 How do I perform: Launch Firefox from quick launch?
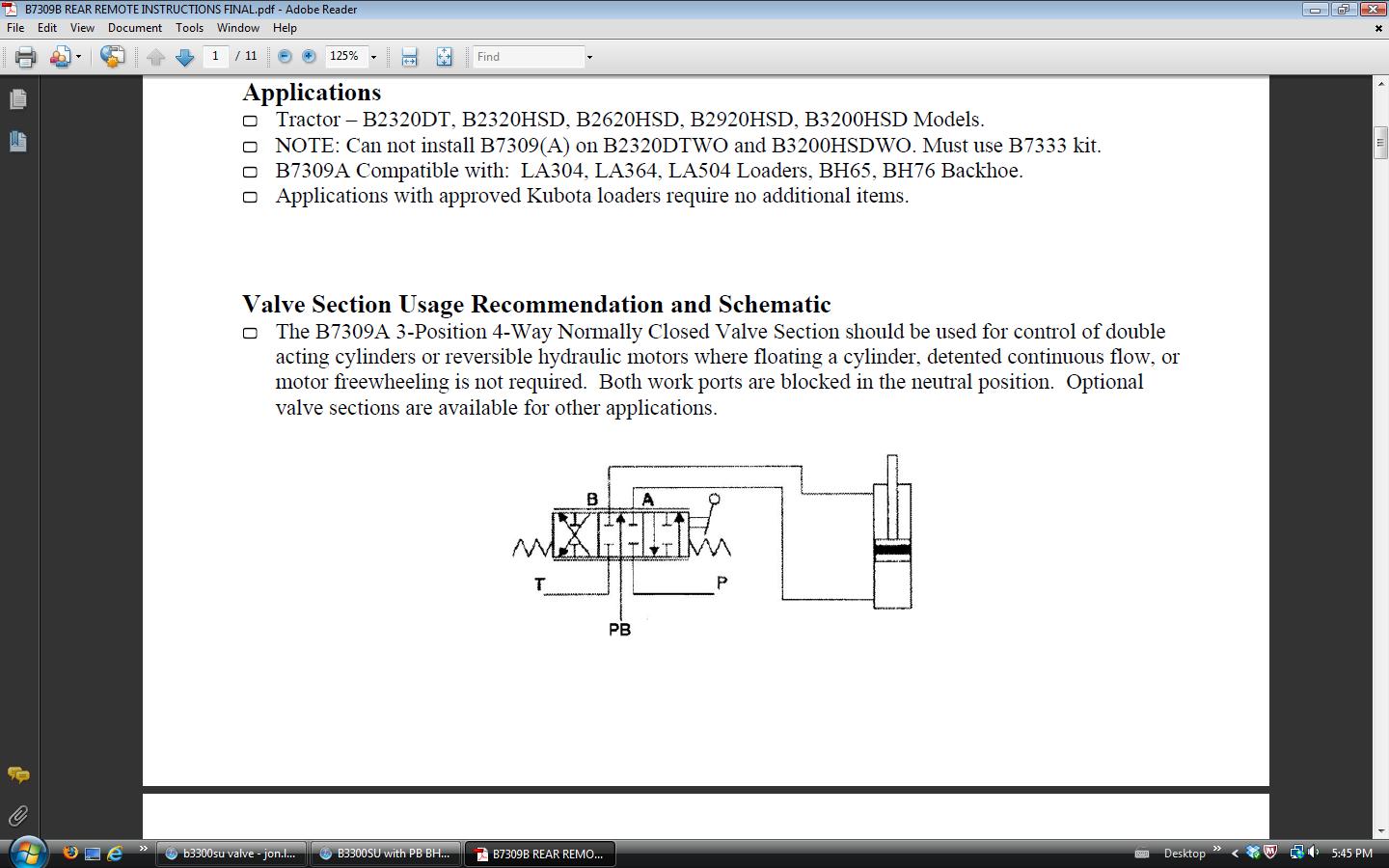(69, 853)
